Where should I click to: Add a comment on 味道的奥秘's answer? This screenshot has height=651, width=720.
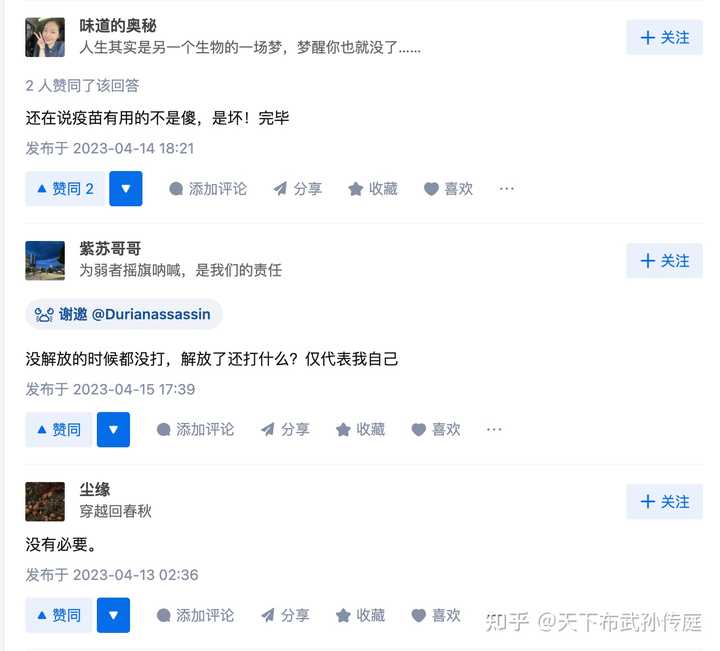click(x=208, y=189)
